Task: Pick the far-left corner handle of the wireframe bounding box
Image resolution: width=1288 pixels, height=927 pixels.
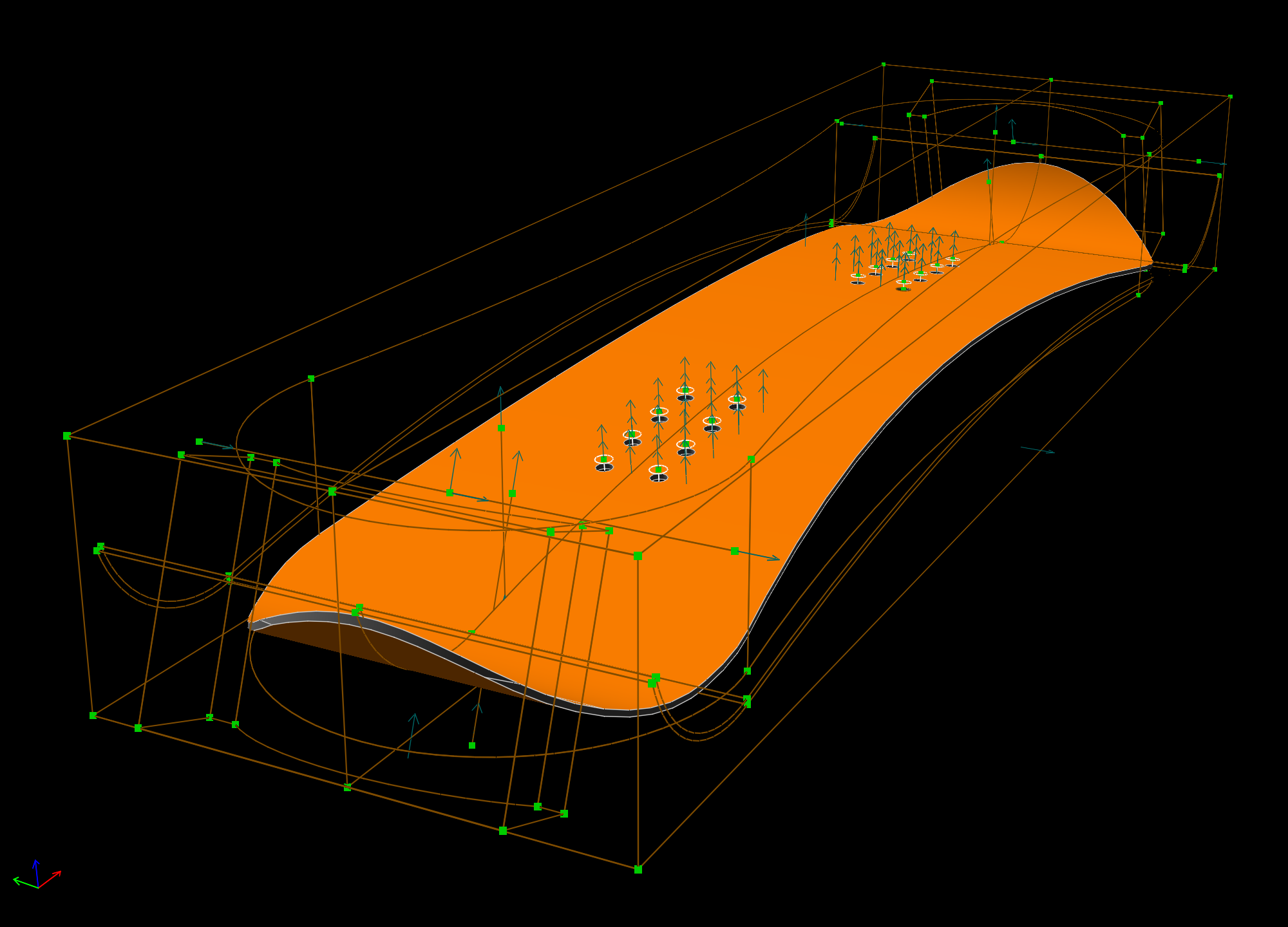Action: coord(67,436)
